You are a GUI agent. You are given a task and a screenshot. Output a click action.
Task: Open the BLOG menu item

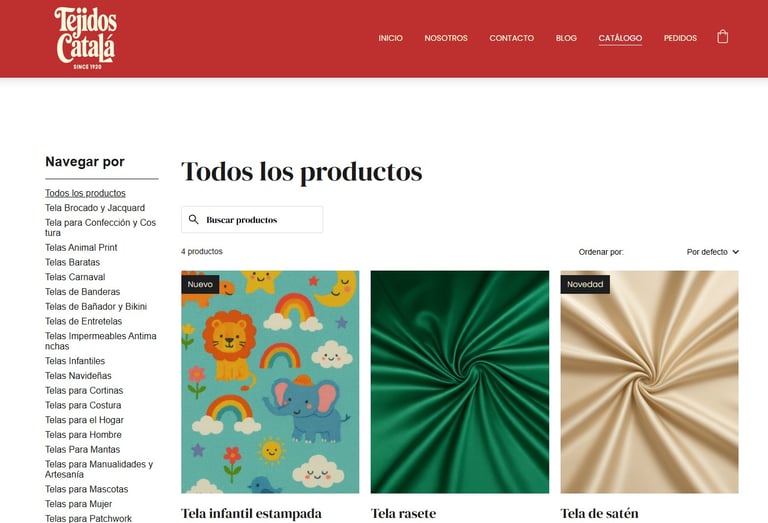[x=566, y=38]
